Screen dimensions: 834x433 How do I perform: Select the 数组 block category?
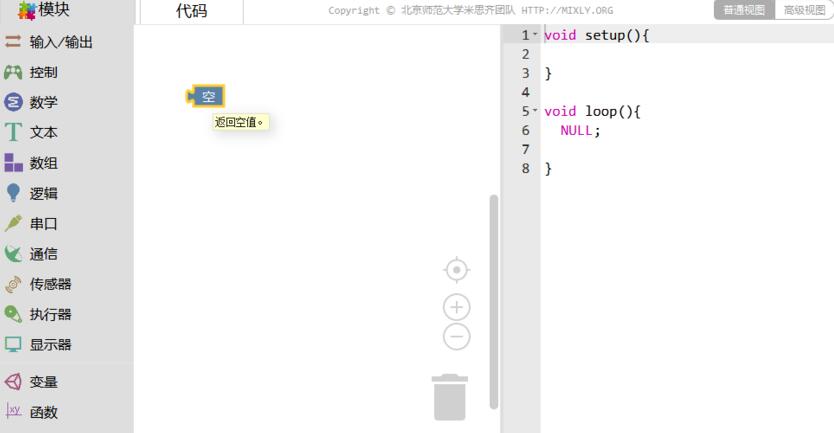point(43,163)
